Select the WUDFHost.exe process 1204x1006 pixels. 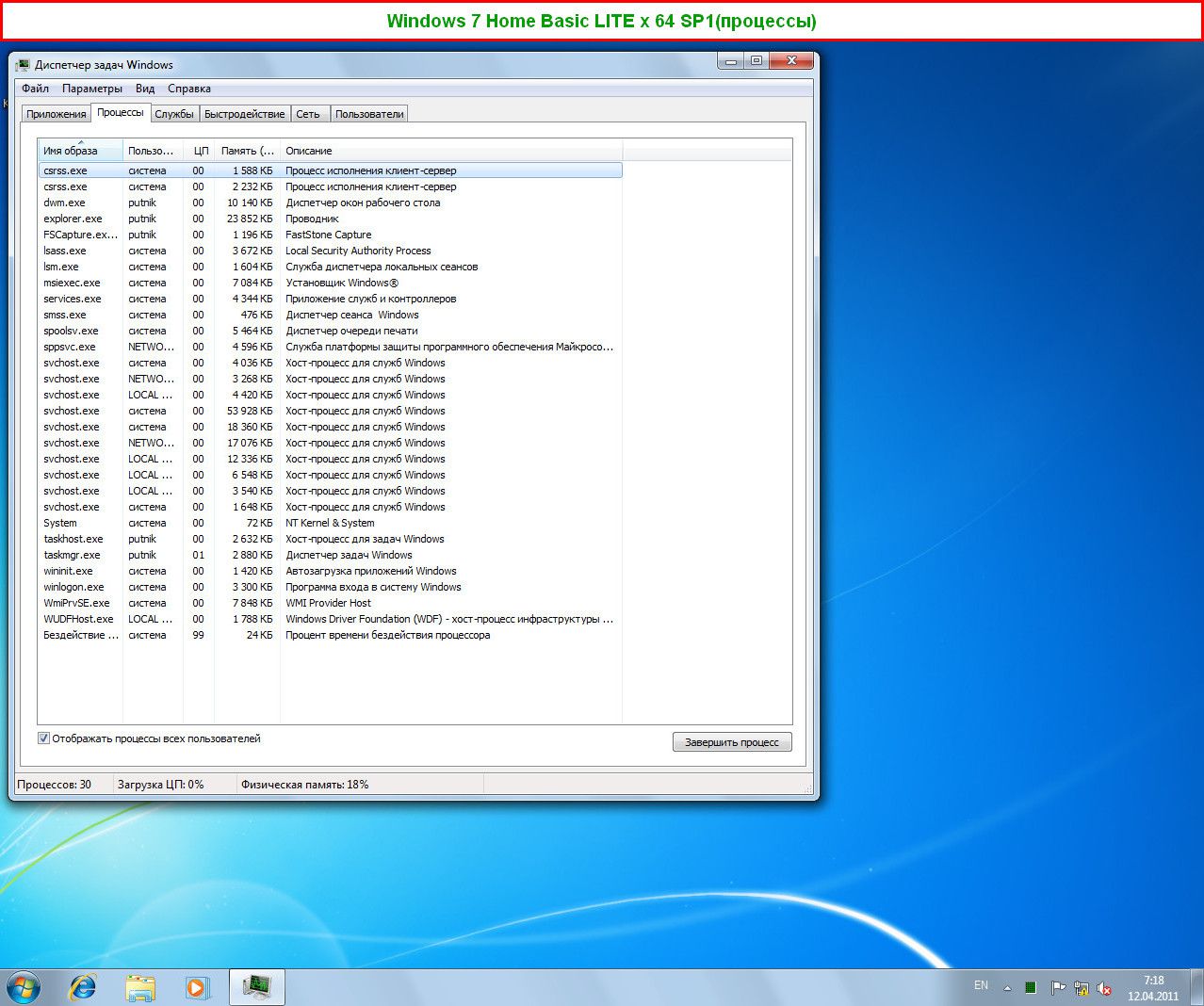click(330, 619)
